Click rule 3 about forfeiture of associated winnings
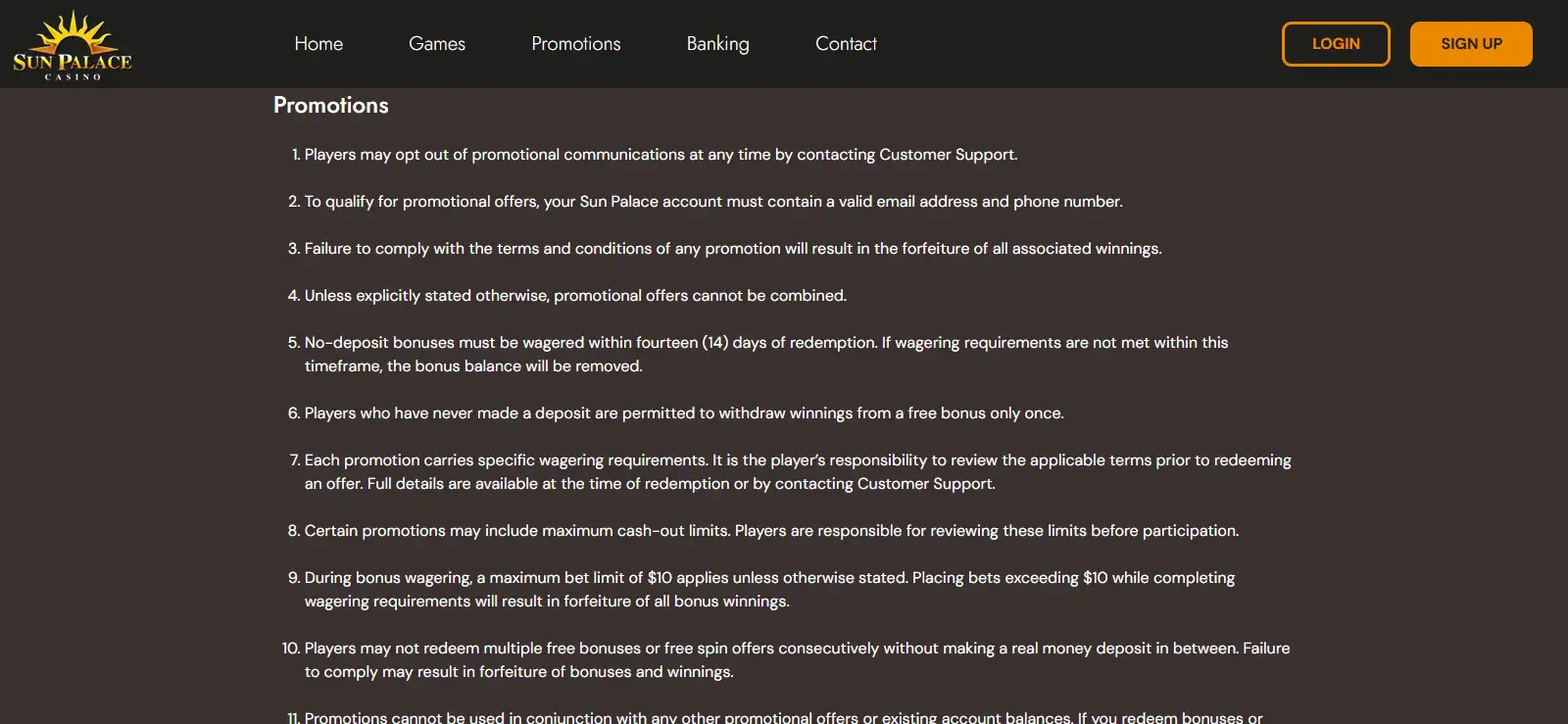Screen dimensions: 1568x724 click(733, 249)
